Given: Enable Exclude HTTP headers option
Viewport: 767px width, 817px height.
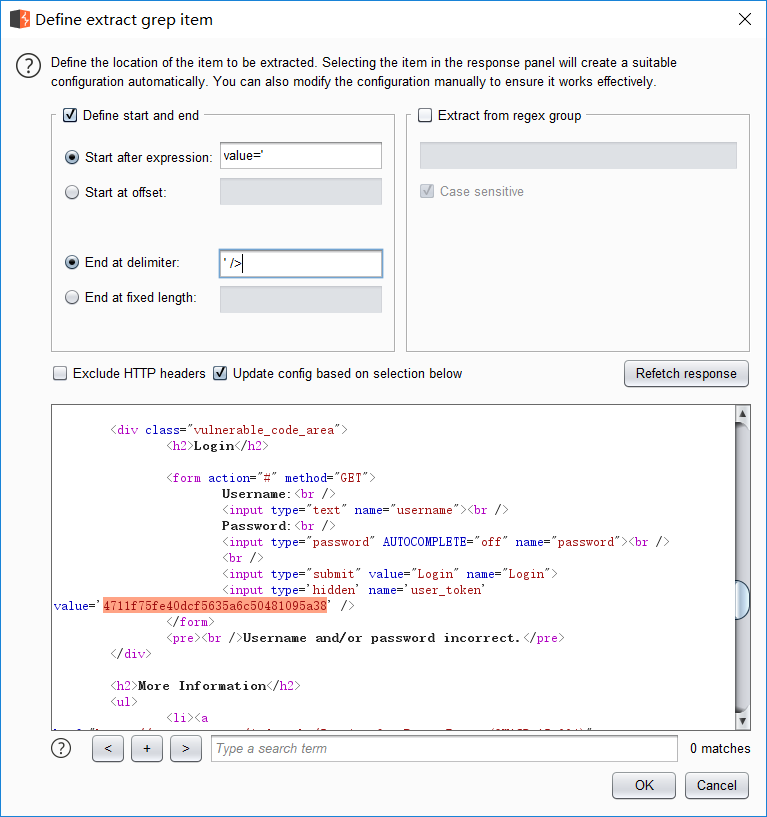Looking at the screenshot, I should coord(60,373).
